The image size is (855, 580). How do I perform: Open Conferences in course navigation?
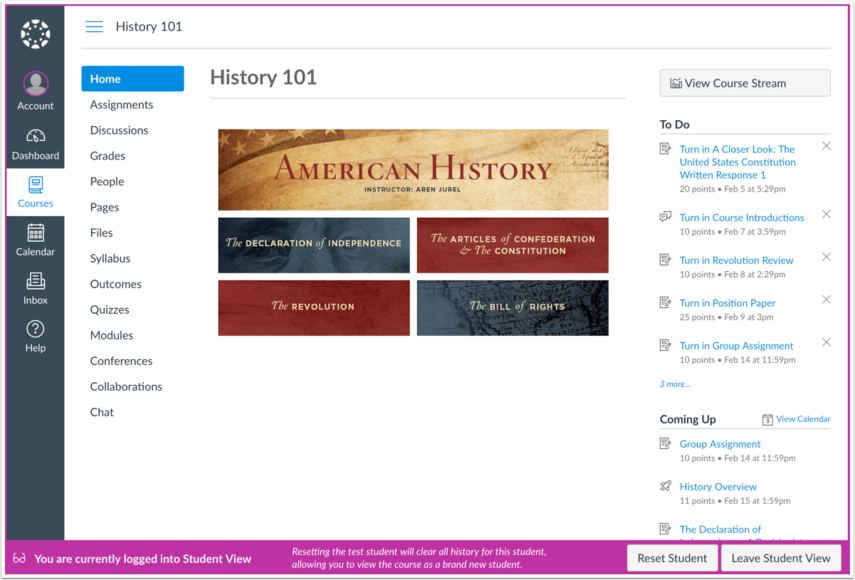point(121,361)
